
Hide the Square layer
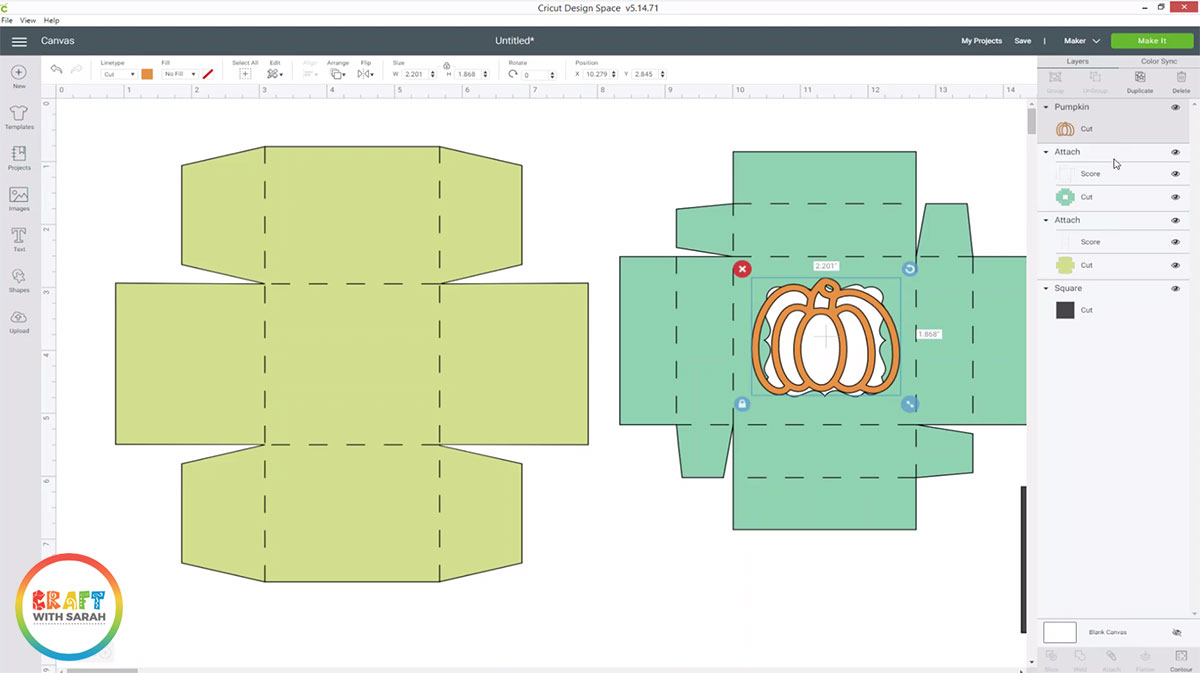click(x=1175, y=289)
